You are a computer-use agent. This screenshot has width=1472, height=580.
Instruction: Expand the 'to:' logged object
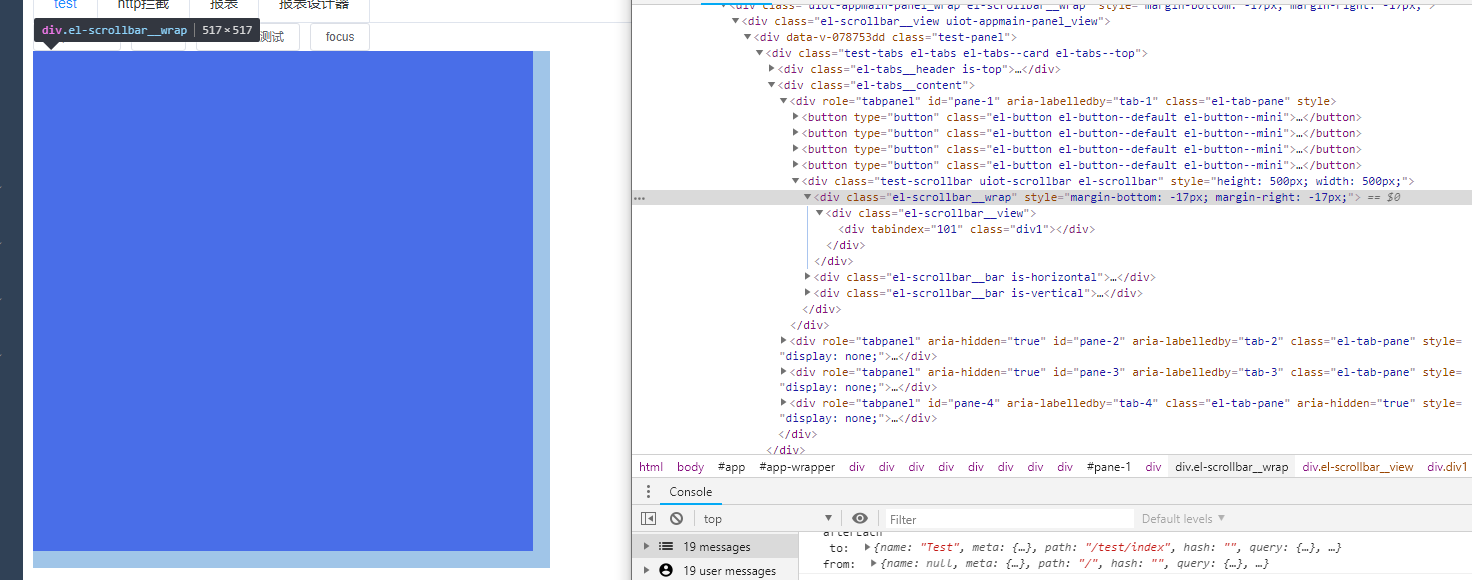click(x=867, y=547)
